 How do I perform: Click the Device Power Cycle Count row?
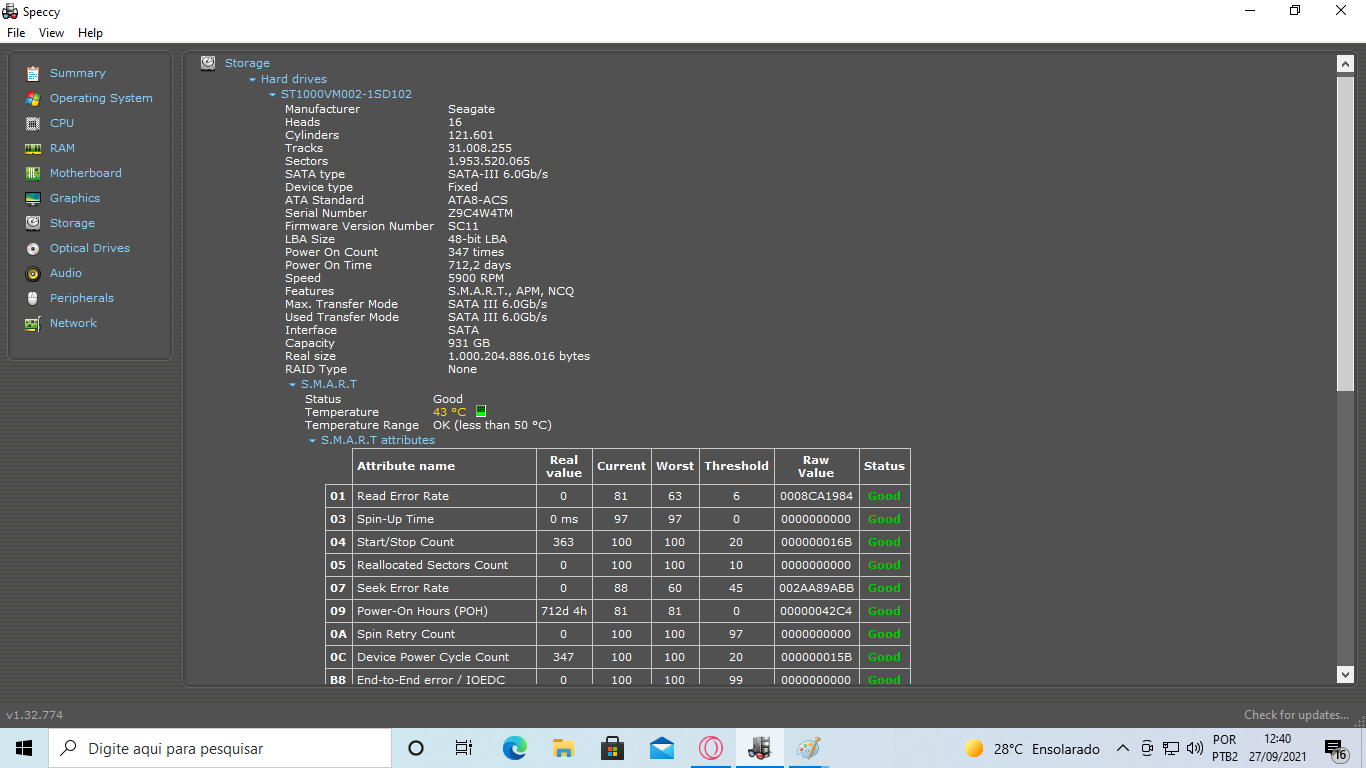click(618, 657)
